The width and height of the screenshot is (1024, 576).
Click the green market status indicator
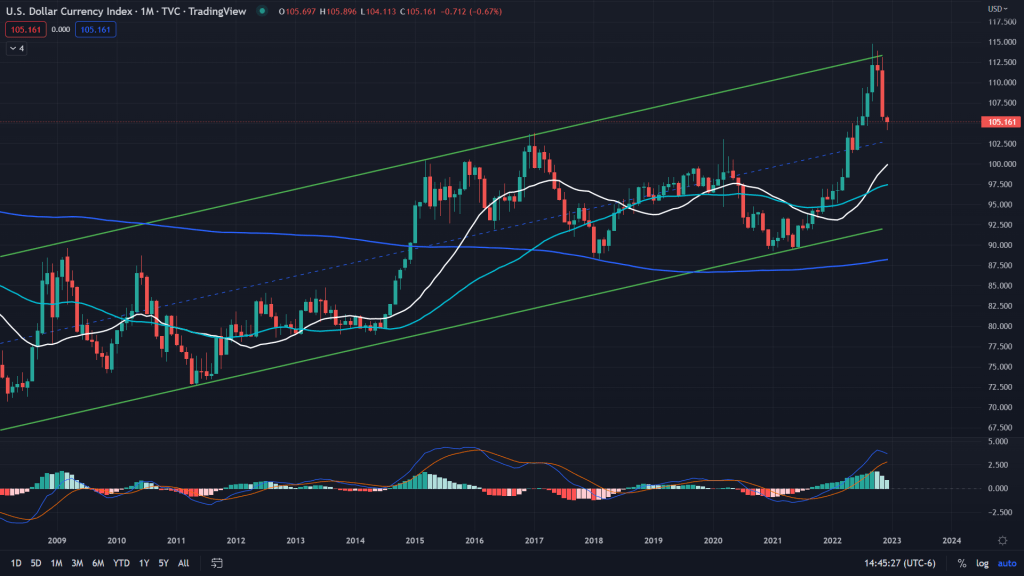261,11
